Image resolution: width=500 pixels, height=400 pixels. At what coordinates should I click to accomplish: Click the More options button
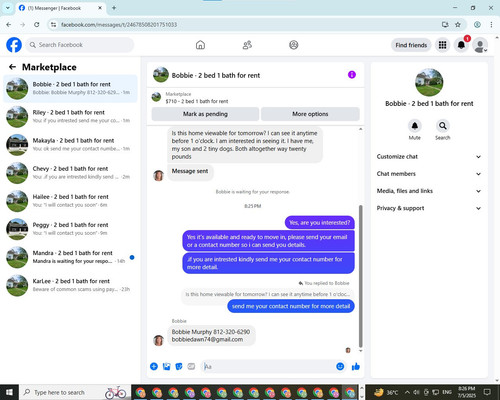310,114
